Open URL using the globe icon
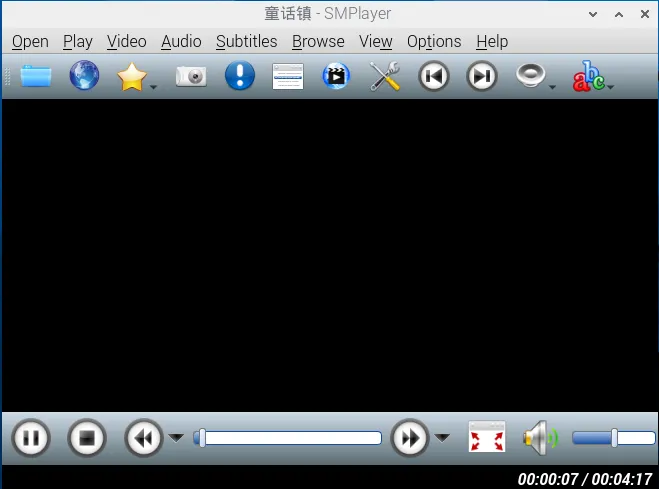The width and height of the screenshot is (659, 489). (x=84, y=76)
